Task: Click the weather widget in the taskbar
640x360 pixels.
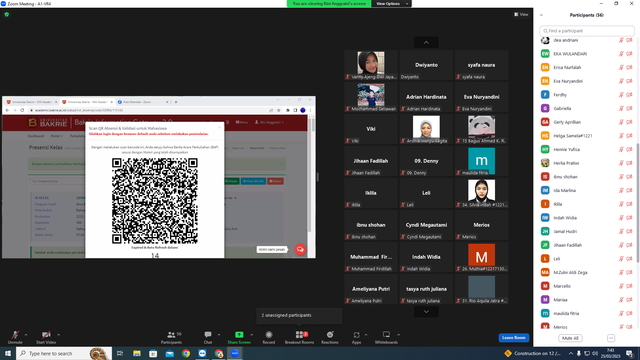Action: [x=533, y=353]
